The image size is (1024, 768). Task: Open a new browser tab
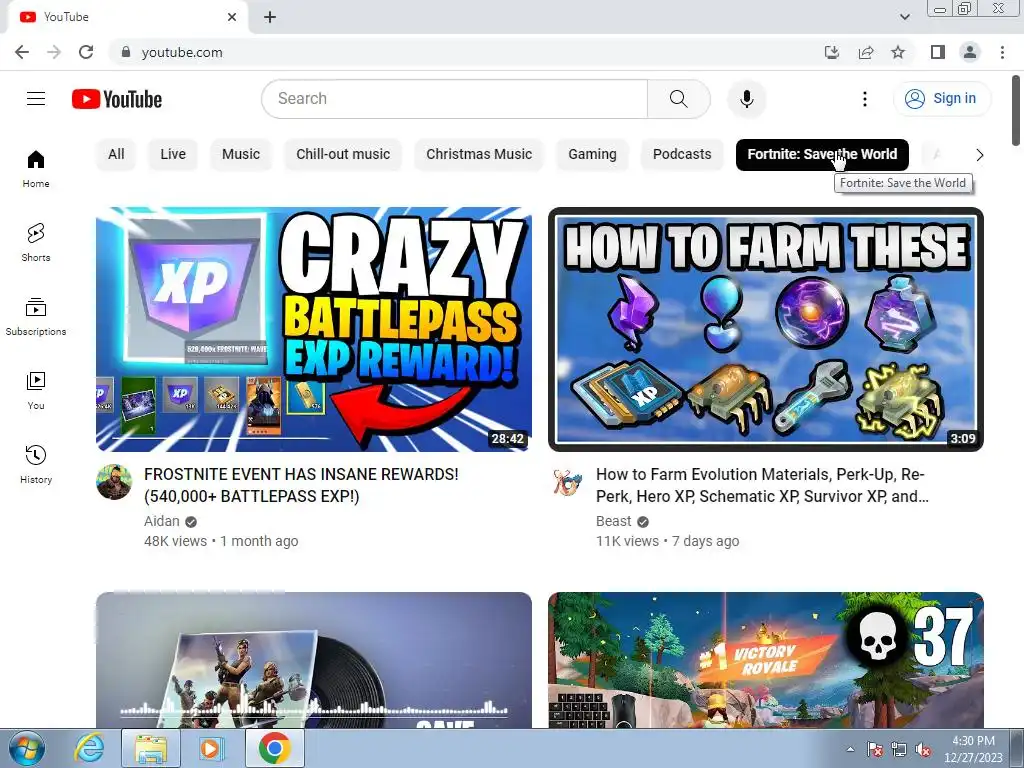(x=270, y=17)
